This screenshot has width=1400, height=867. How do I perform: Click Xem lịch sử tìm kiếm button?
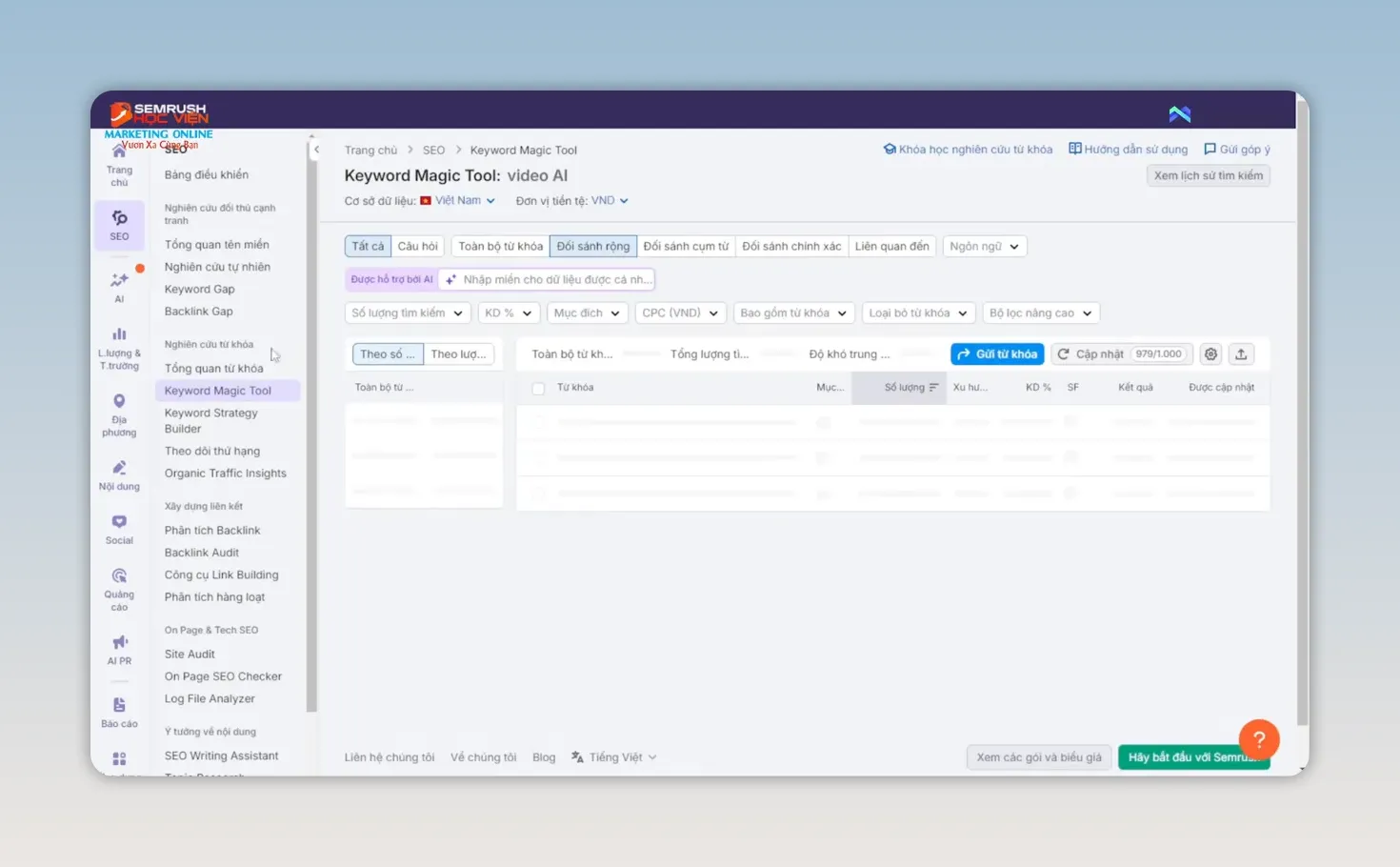(1209, 175)
